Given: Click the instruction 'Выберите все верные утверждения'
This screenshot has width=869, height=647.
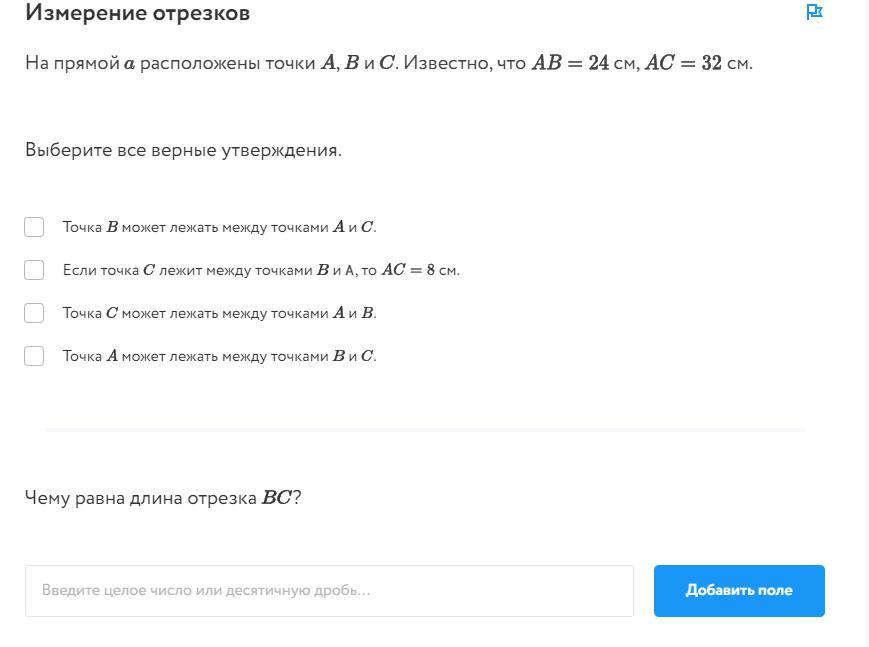Looking at the screenshot, I should pos(183,150).
